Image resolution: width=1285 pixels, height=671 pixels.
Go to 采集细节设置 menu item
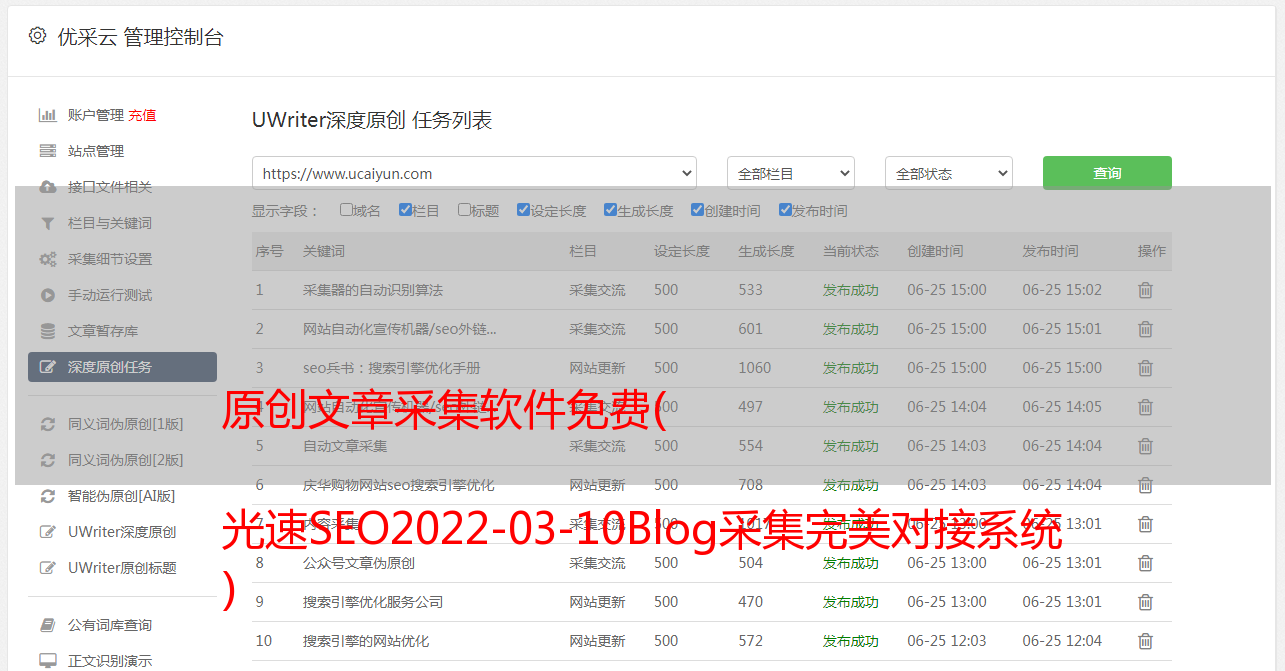(110, 259)
